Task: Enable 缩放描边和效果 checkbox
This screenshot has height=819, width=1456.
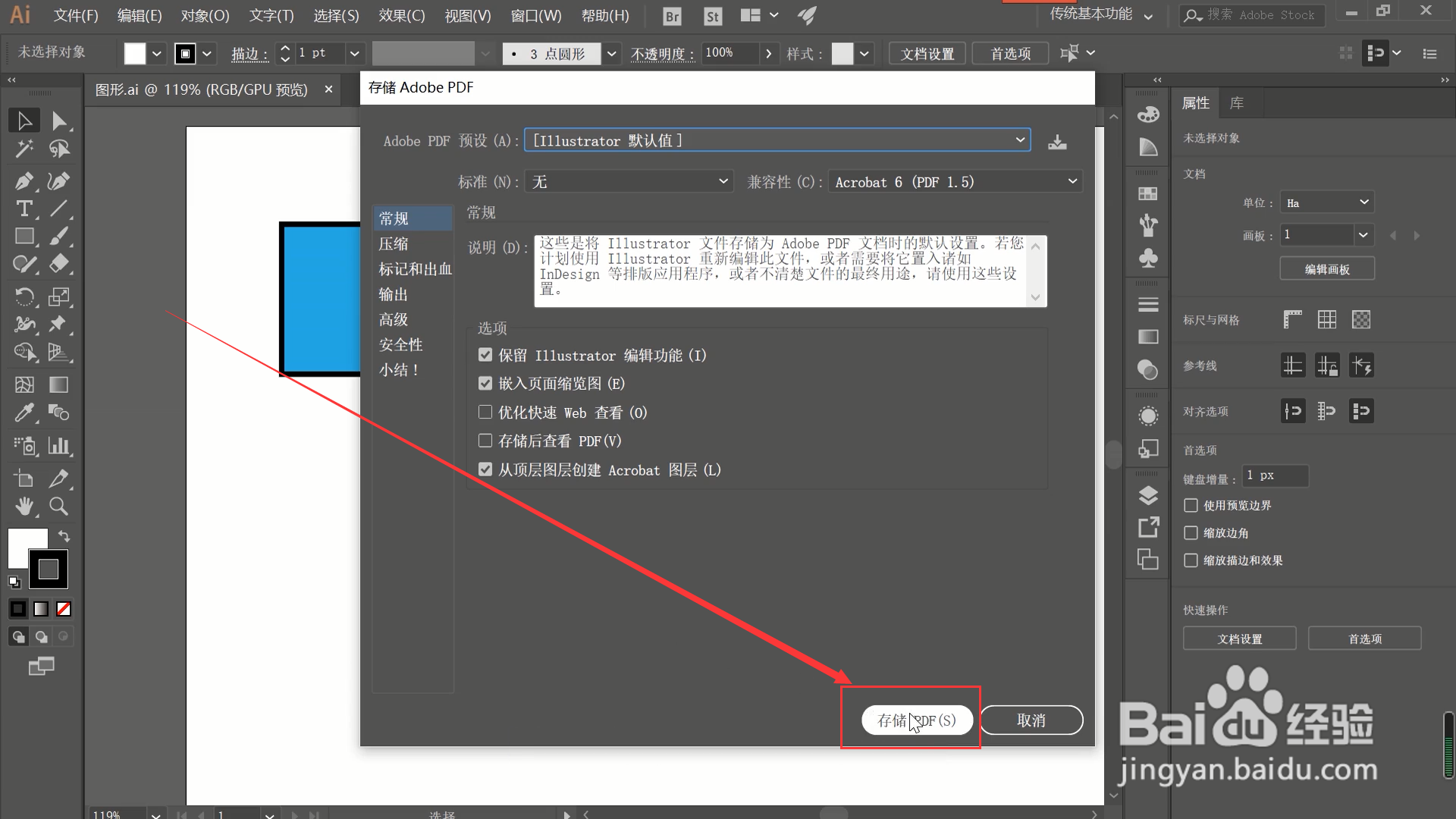Action: coord(1191,560)
